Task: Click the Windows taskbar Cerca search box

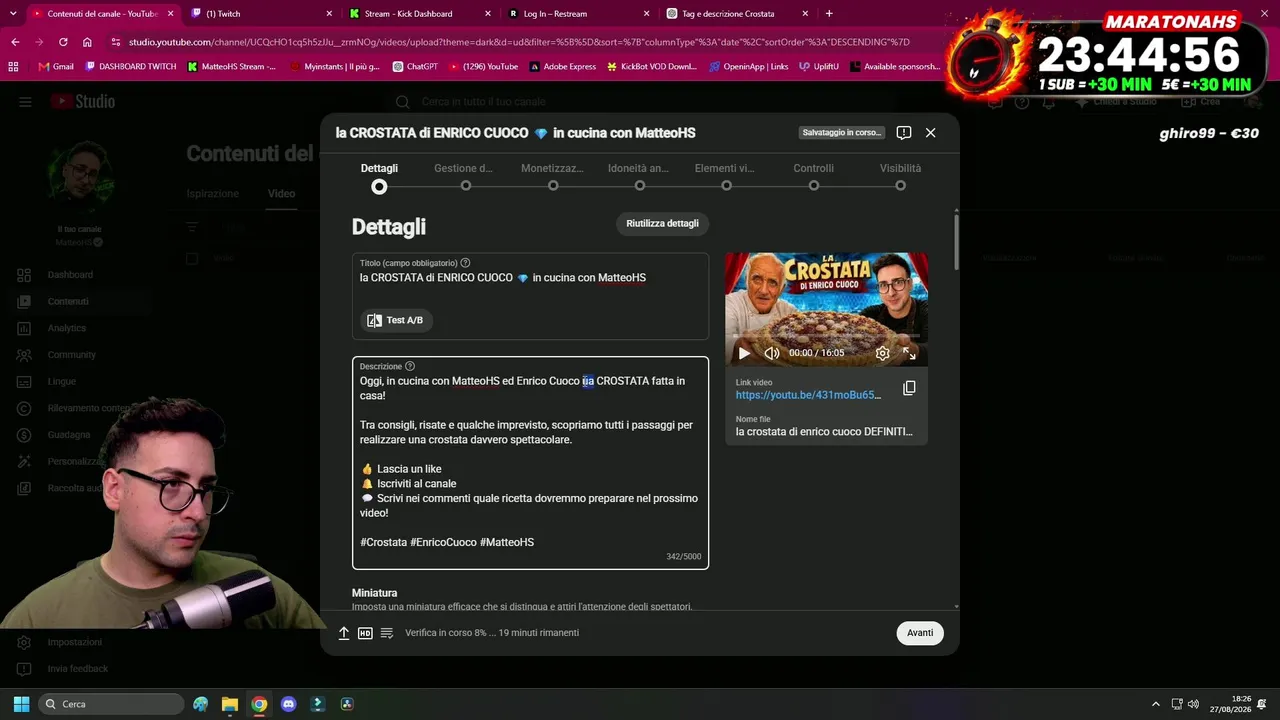Action: coord(111,704)
